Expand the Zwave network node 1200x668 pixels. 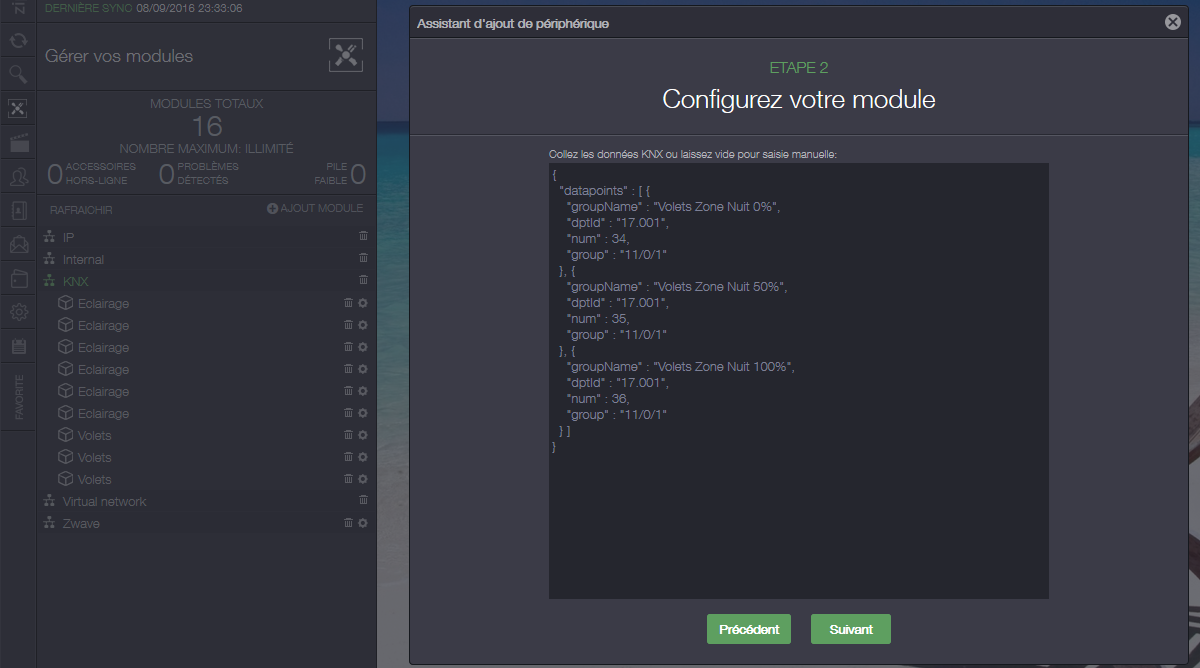[x=50, y=523]
